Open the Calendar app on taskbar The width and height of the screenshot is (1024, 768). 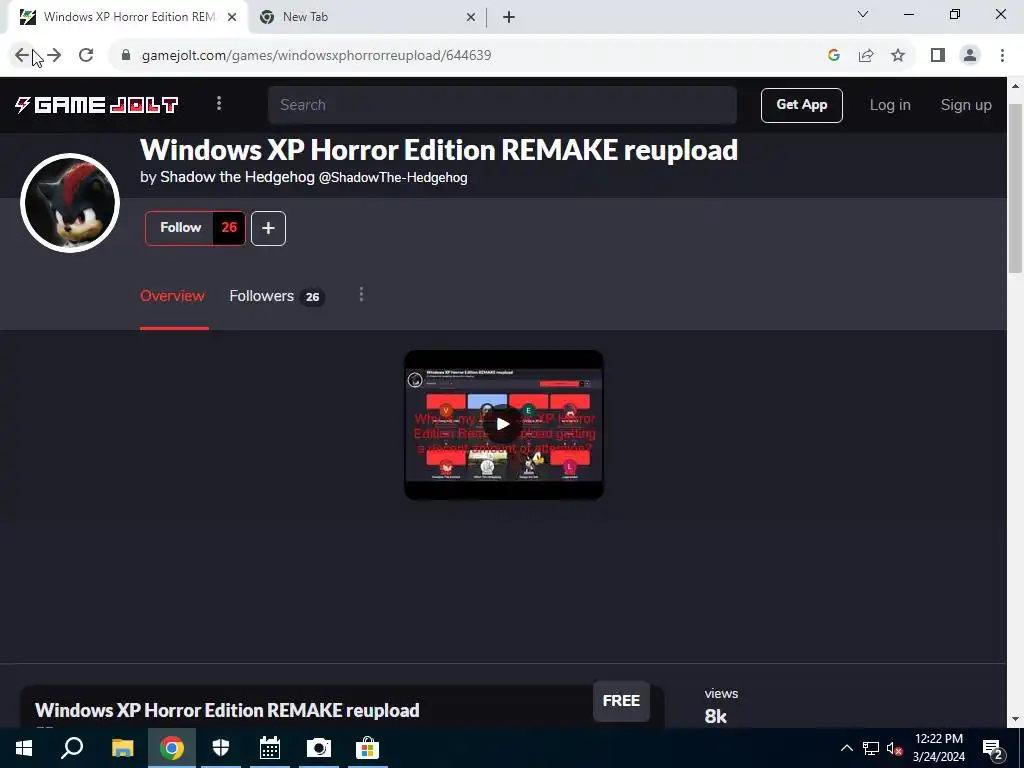pyautogui.click(x=270, y=748)
